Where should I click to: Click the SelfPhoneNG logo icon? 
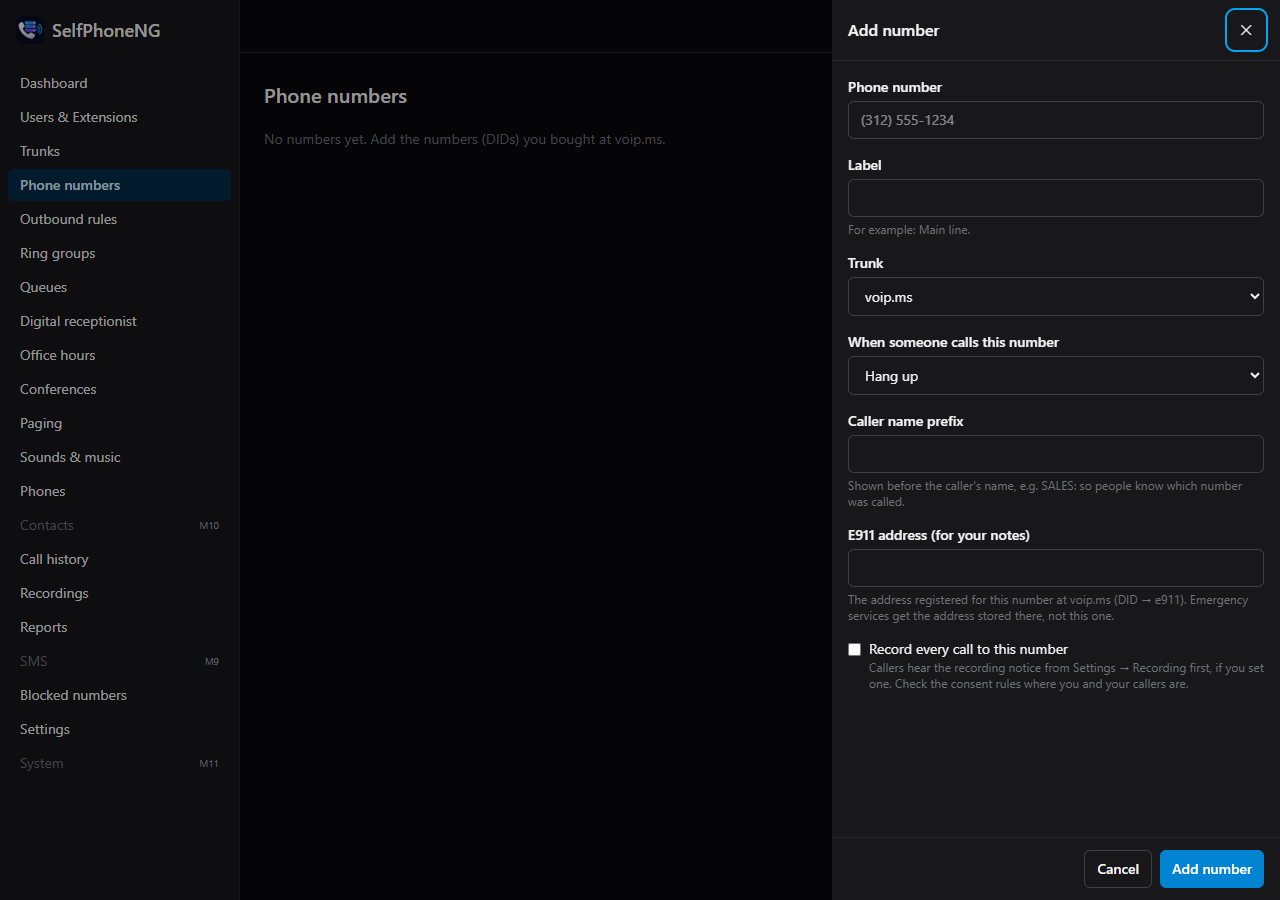30,30
